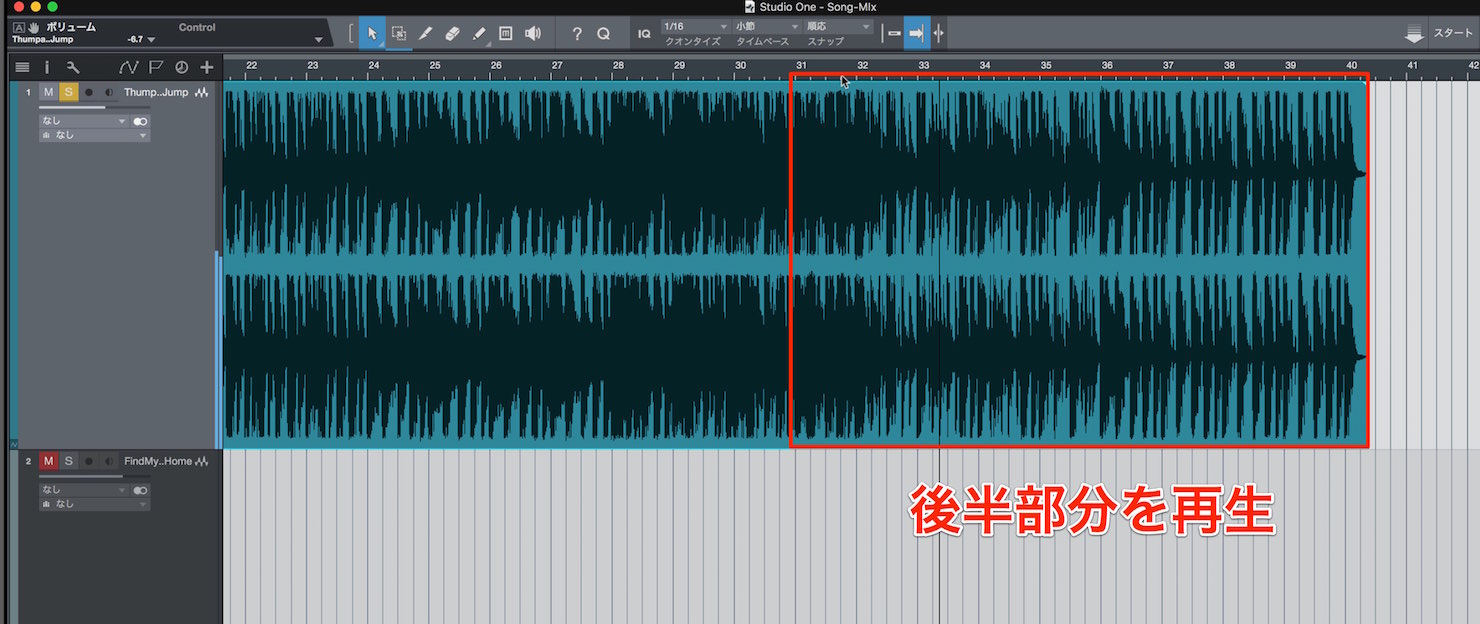Unsolo the Thump..Jump track

68,93
